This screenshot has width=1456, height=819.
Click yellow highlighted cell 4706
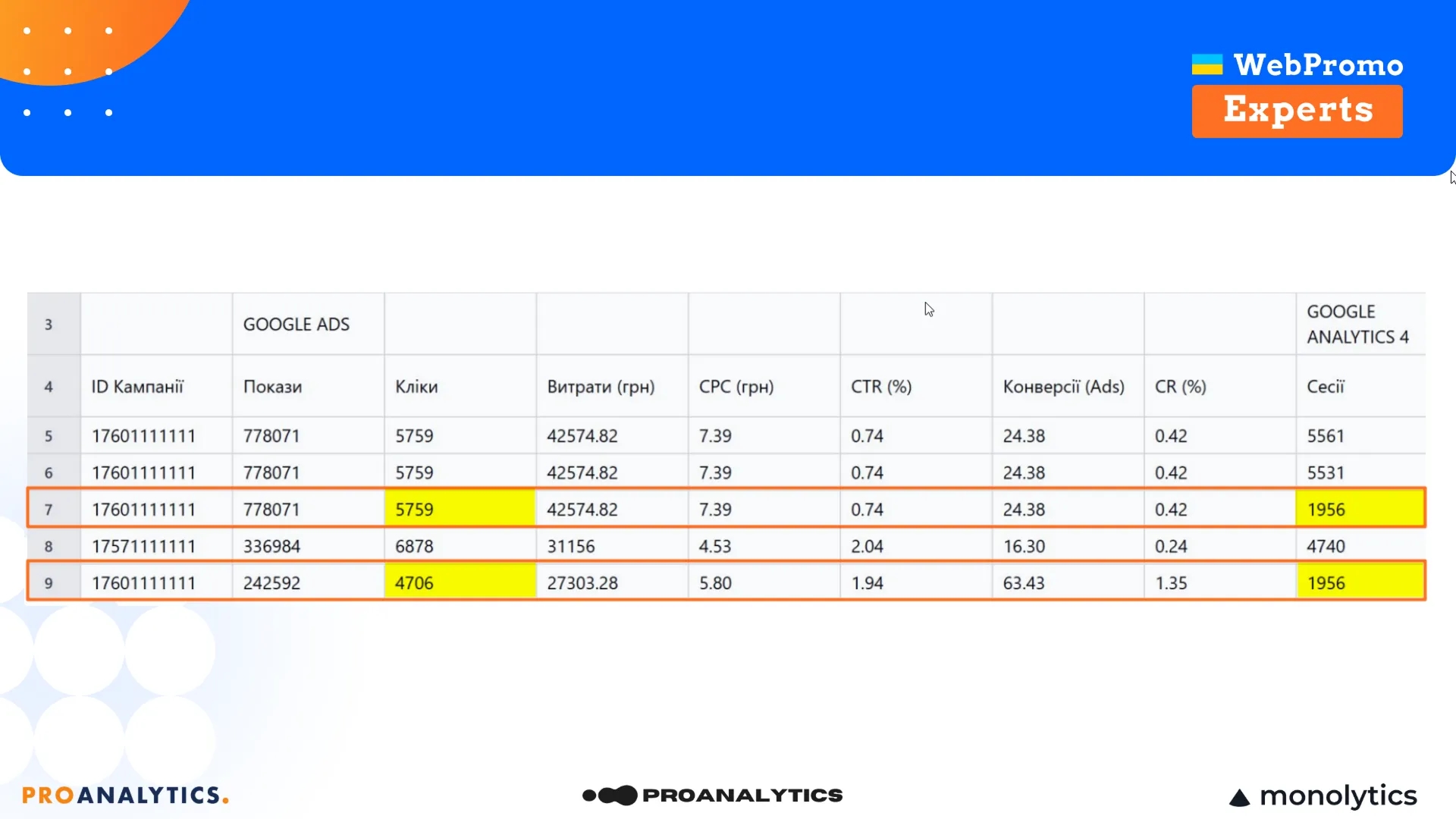pyautogui.click(x=460, y=583)
